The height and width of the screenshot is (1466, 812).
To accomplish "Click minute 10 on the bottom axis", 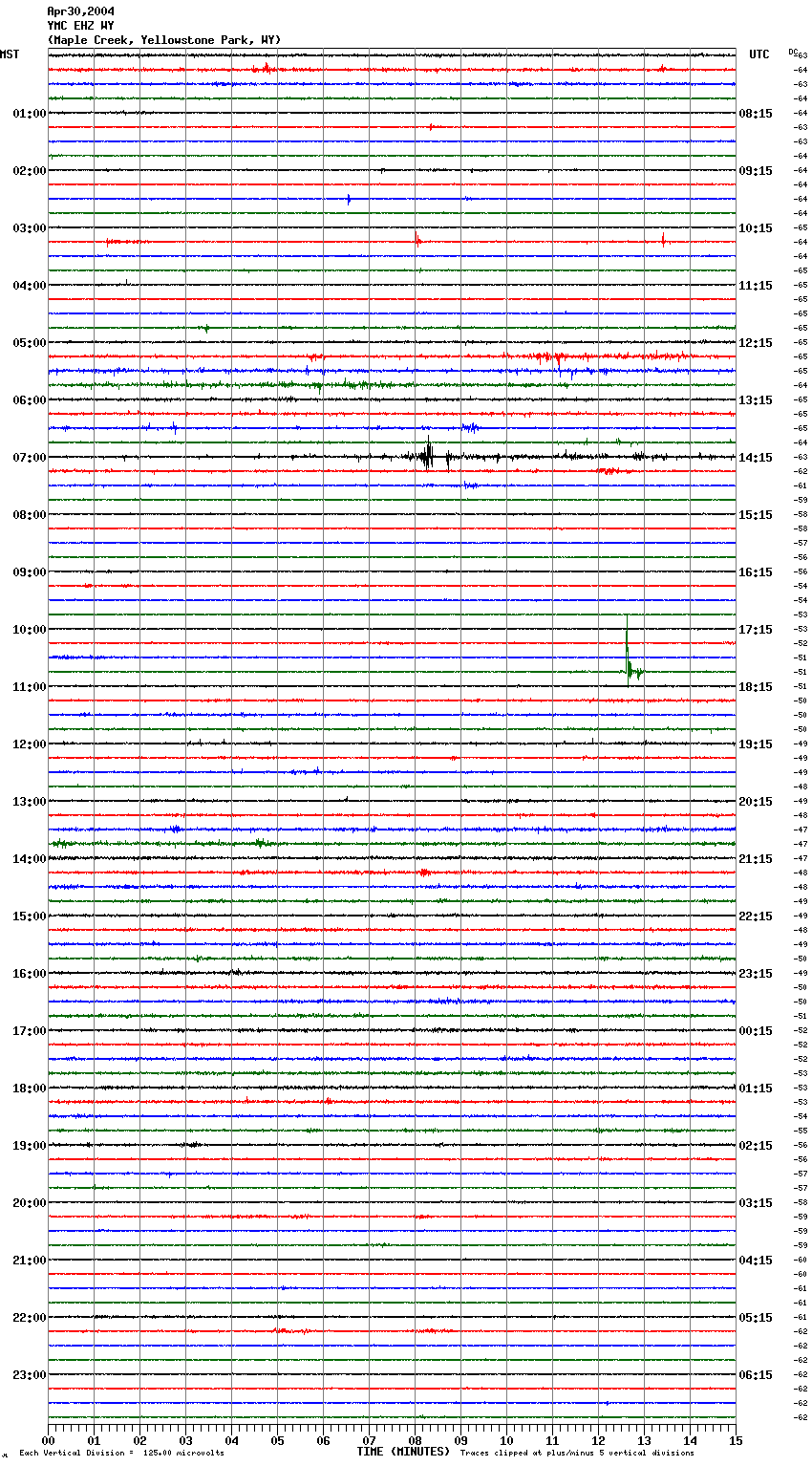I will tap(506, 1439).
